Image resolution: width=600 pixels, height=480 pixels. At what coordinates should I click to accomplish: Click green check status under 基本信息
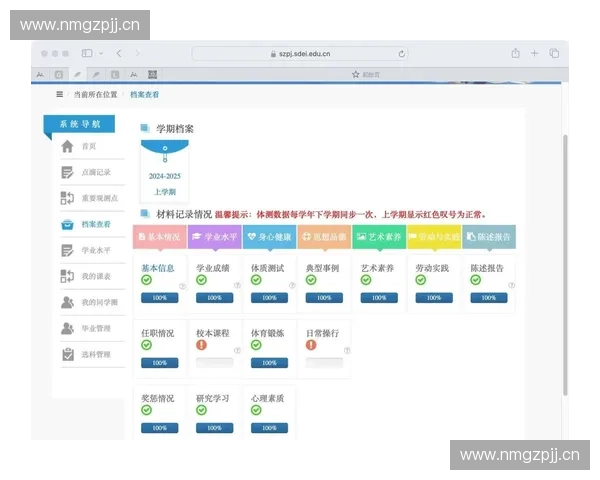click(146, 280)
